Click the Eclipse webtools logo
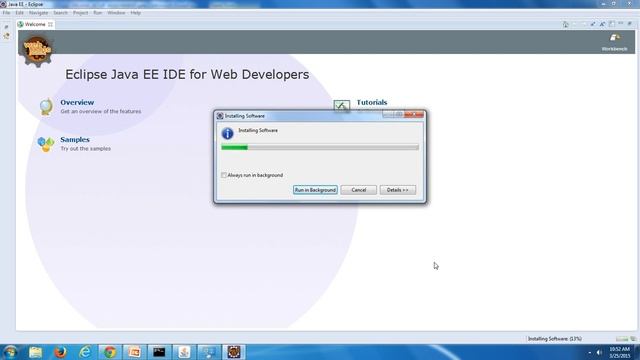The width and height of the screenshot is (640, 360). point(37,51)
